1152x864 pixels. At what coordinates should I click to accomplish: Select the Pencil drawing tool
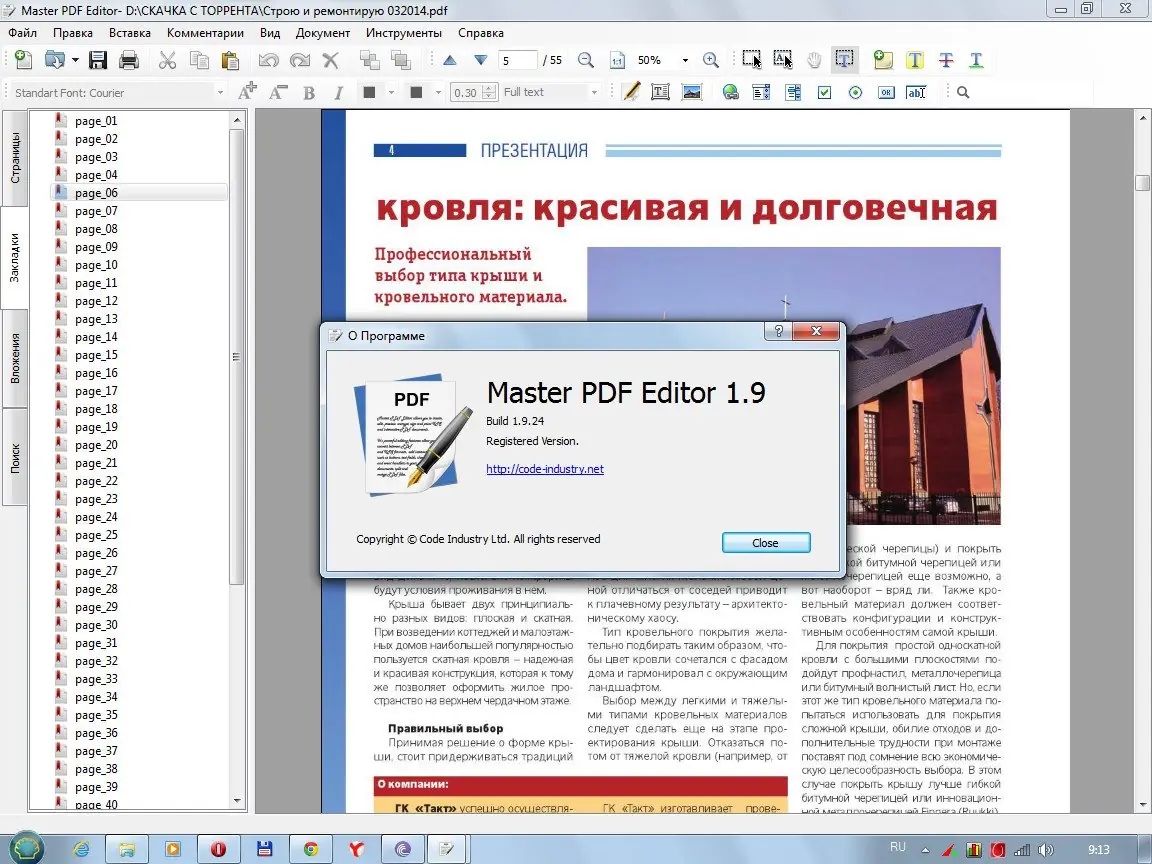pyautogui.click(x=630, y=92)
